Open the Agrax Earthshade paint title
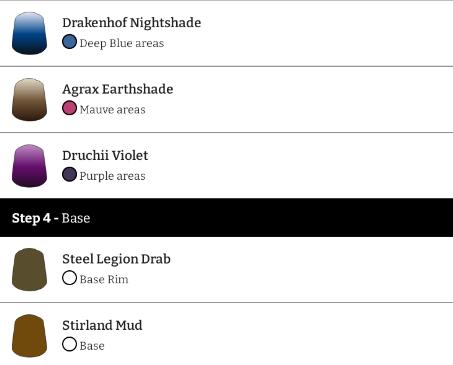Image resolution: width=453 pixels, height=365 pixels. pos(118,89)
